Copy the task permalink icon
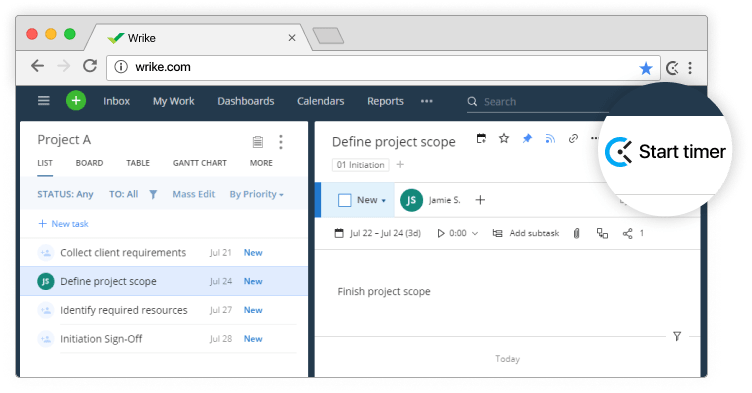 [x=573, y=139]
